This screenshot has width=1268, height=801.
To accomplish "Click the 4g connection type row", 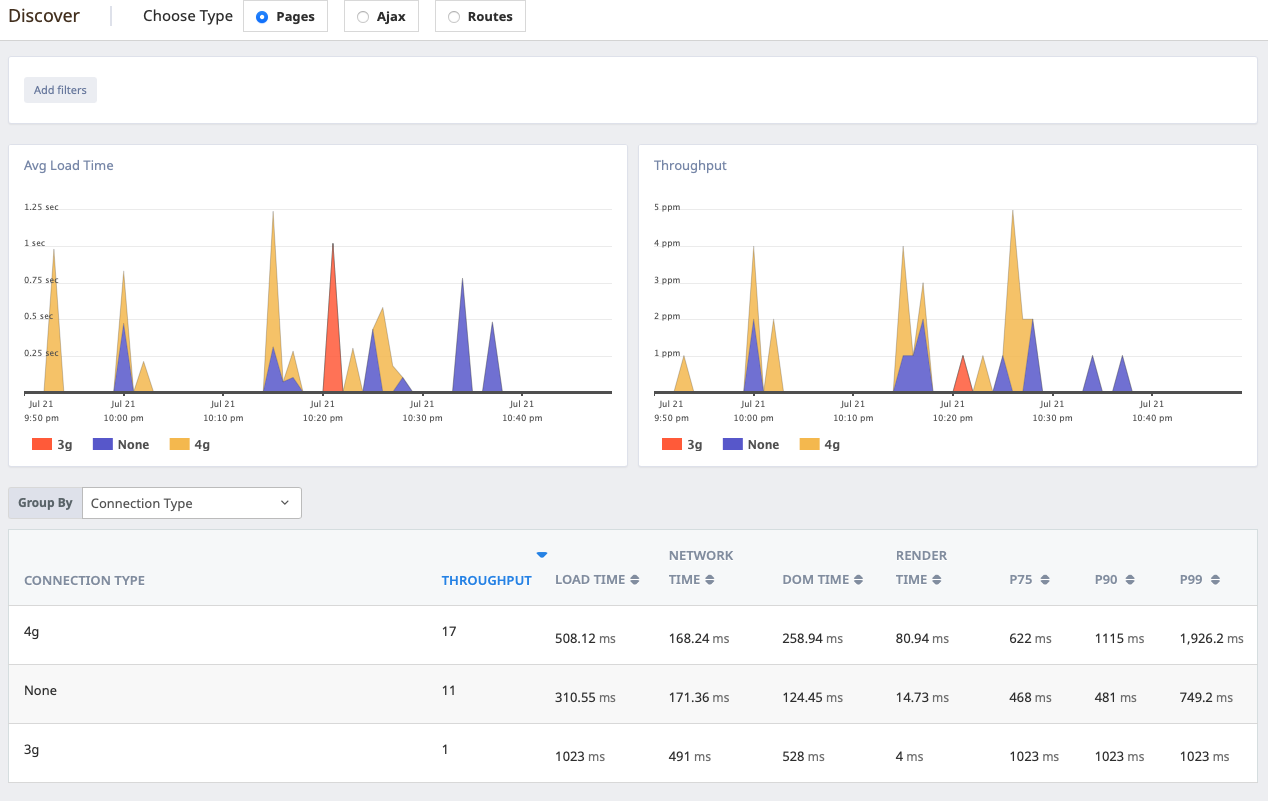I will (x=632, y=635).
